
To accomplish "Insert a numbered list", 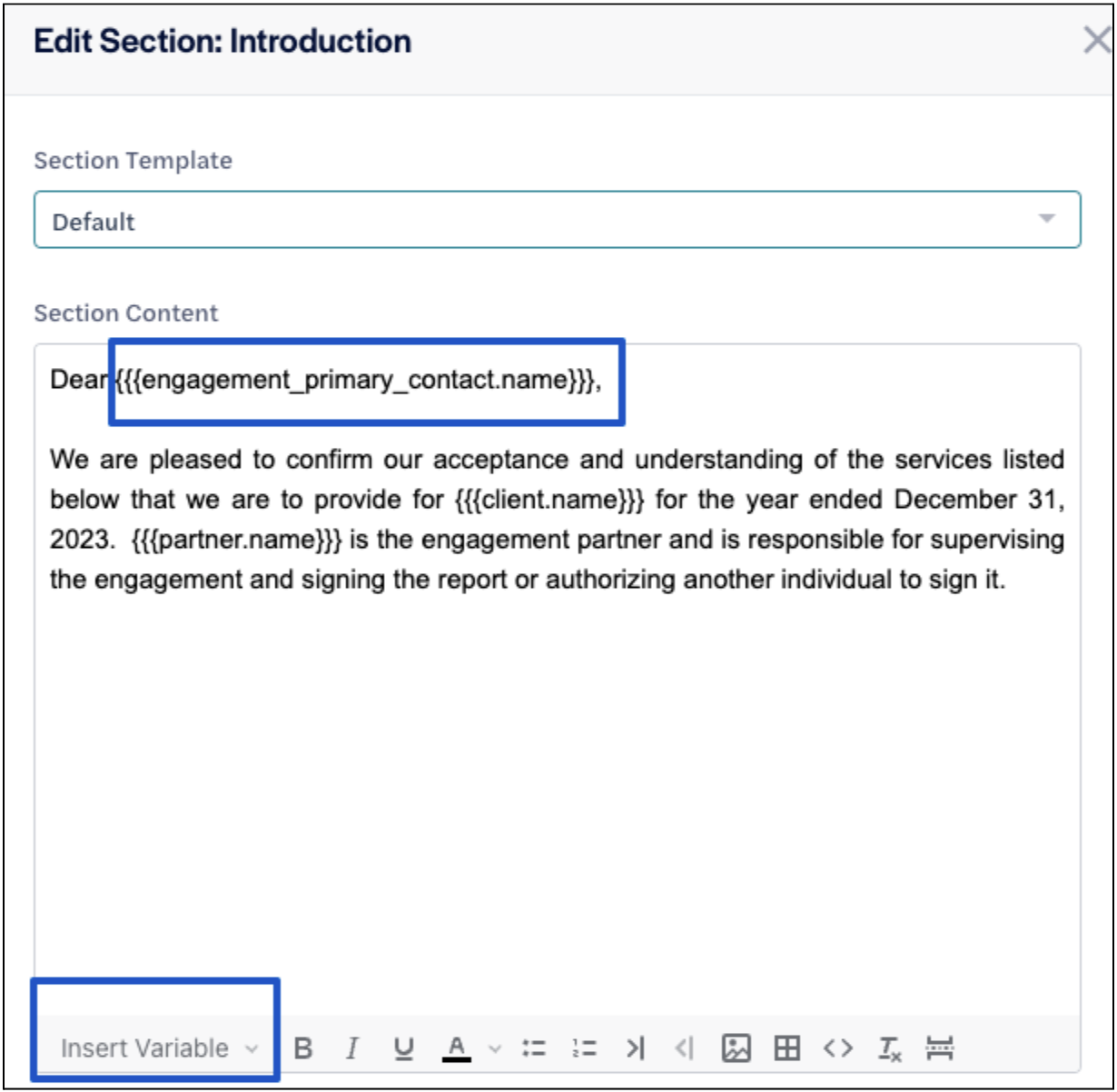I will (x=585, y=1048).
